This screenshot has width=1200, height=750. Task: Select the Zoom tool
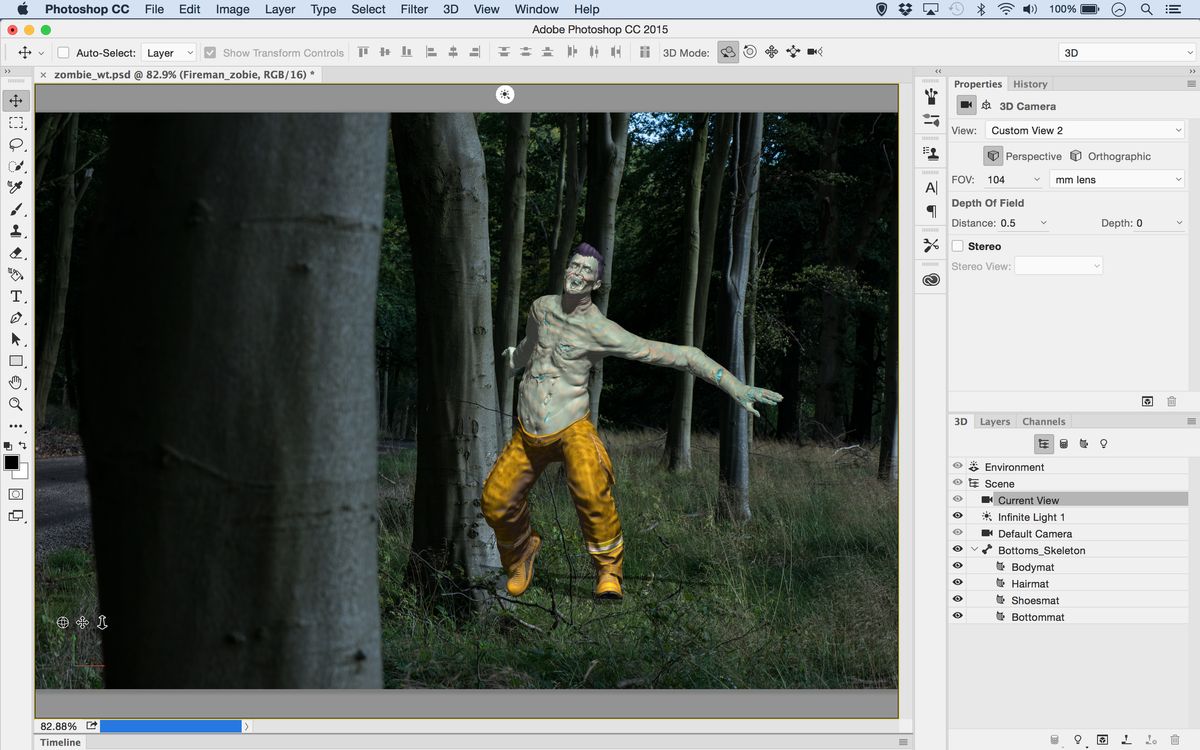click(15, 404)
